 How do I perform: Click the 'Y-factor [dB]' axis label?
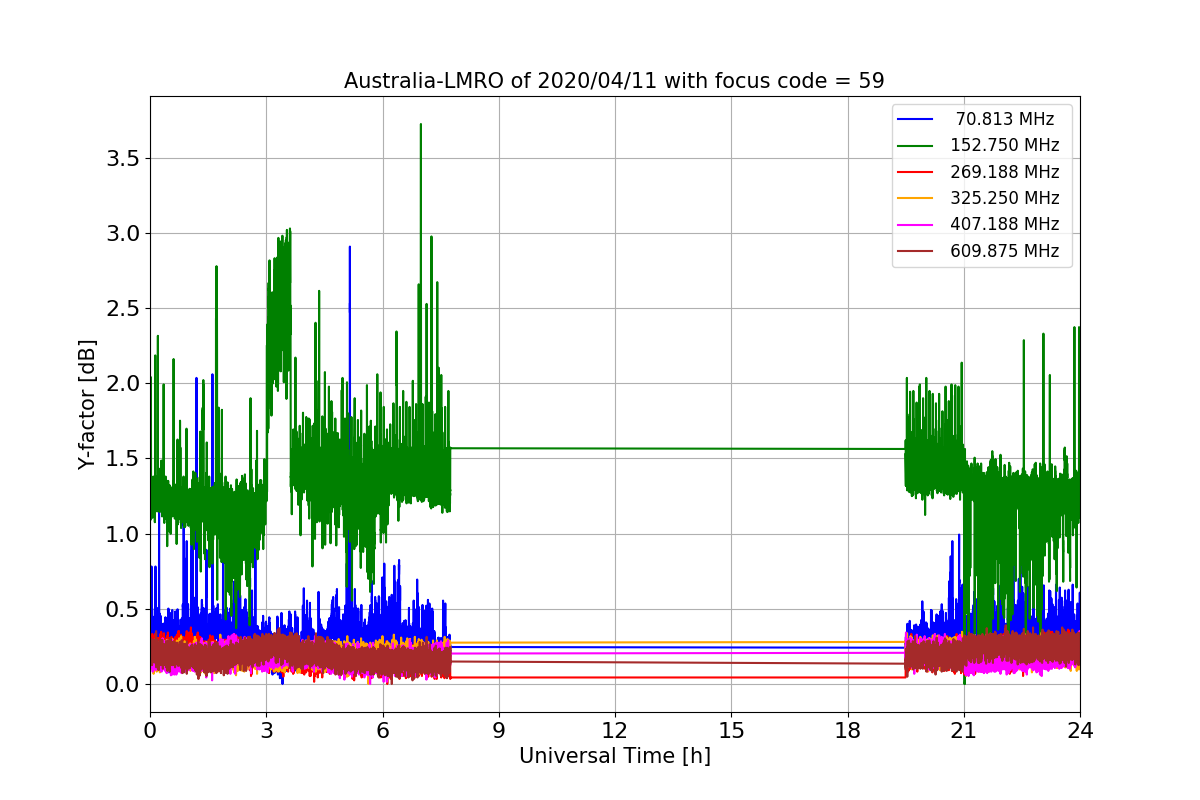tap(87, 405)
